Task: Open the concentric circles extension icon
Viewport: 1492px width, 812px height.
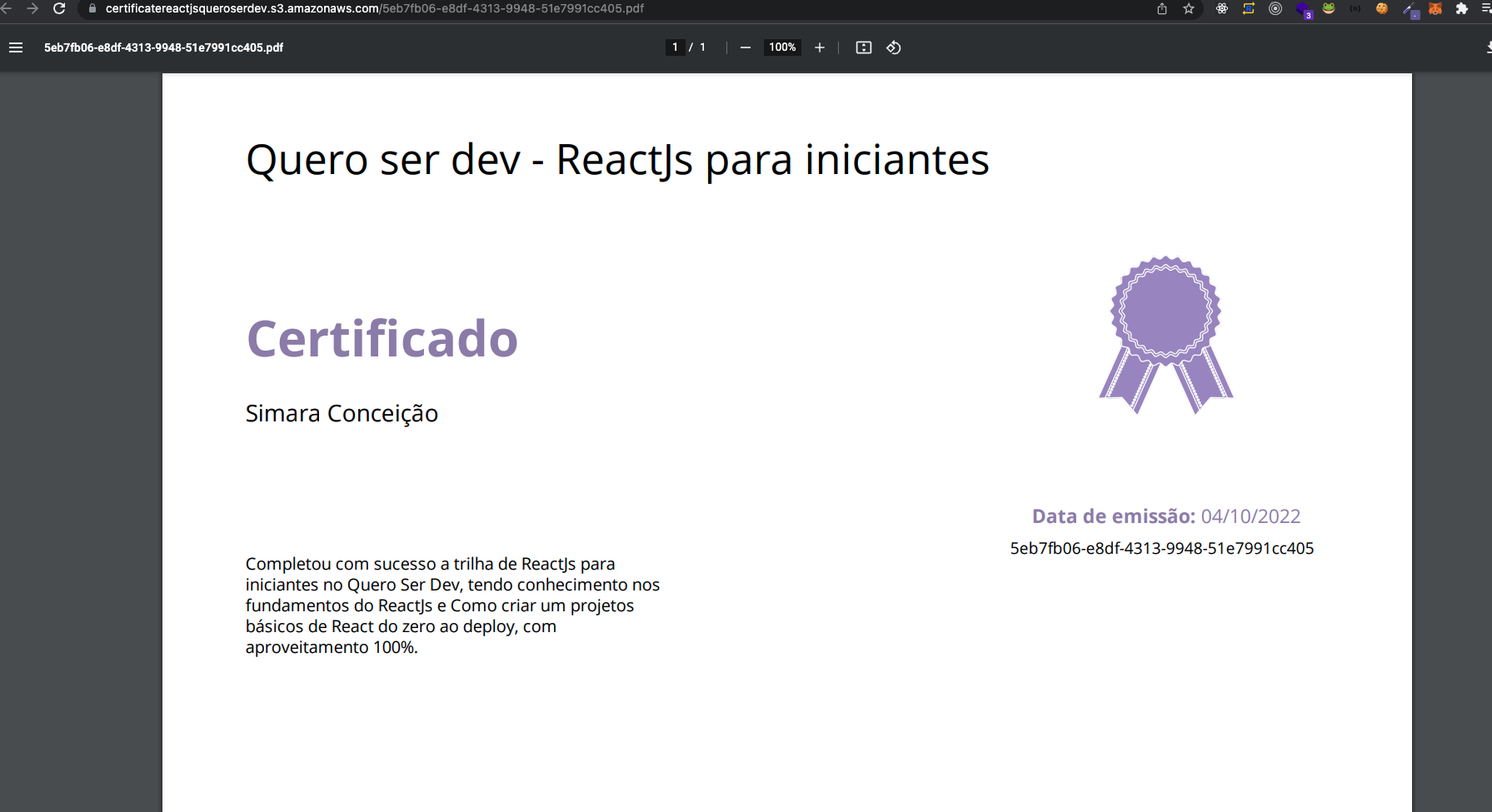Action: pos(1275,8)
